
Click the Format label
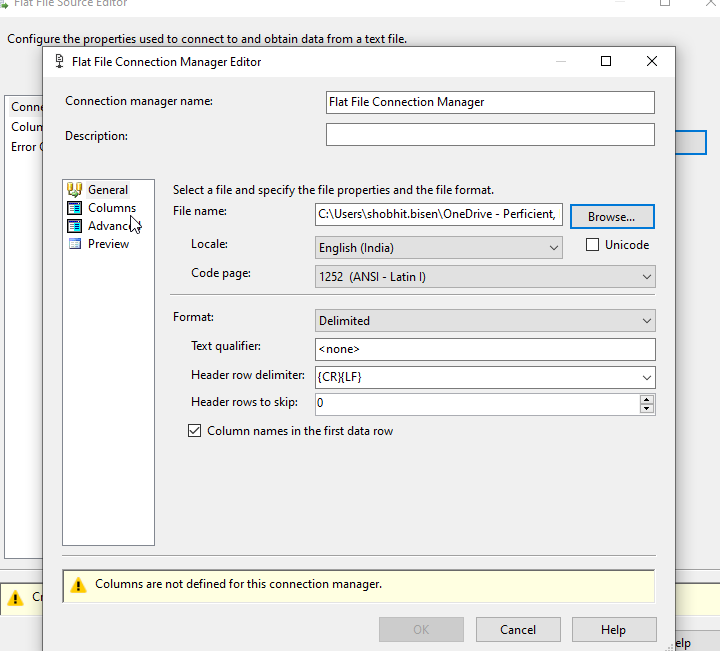(193, 317)
